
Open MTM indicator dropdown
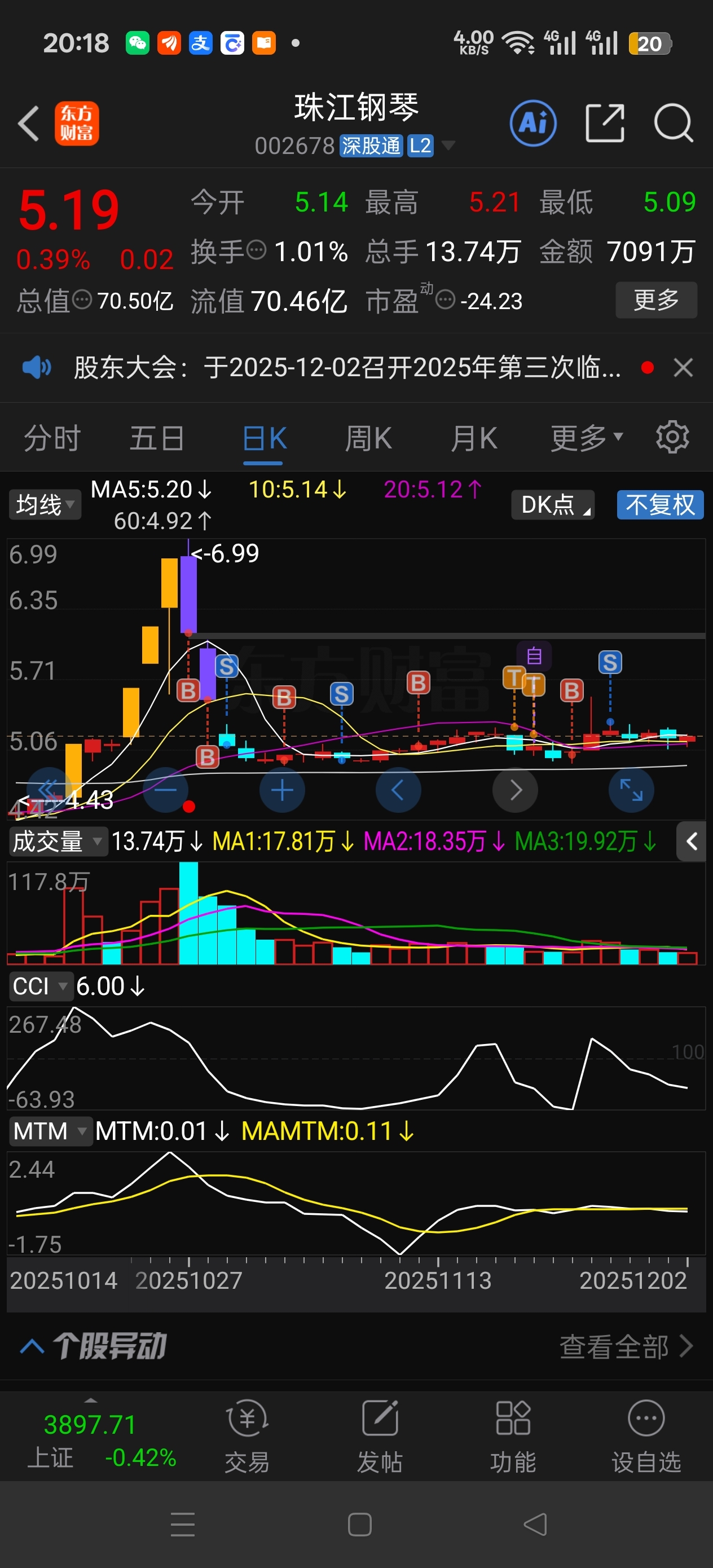[51, 1131]
